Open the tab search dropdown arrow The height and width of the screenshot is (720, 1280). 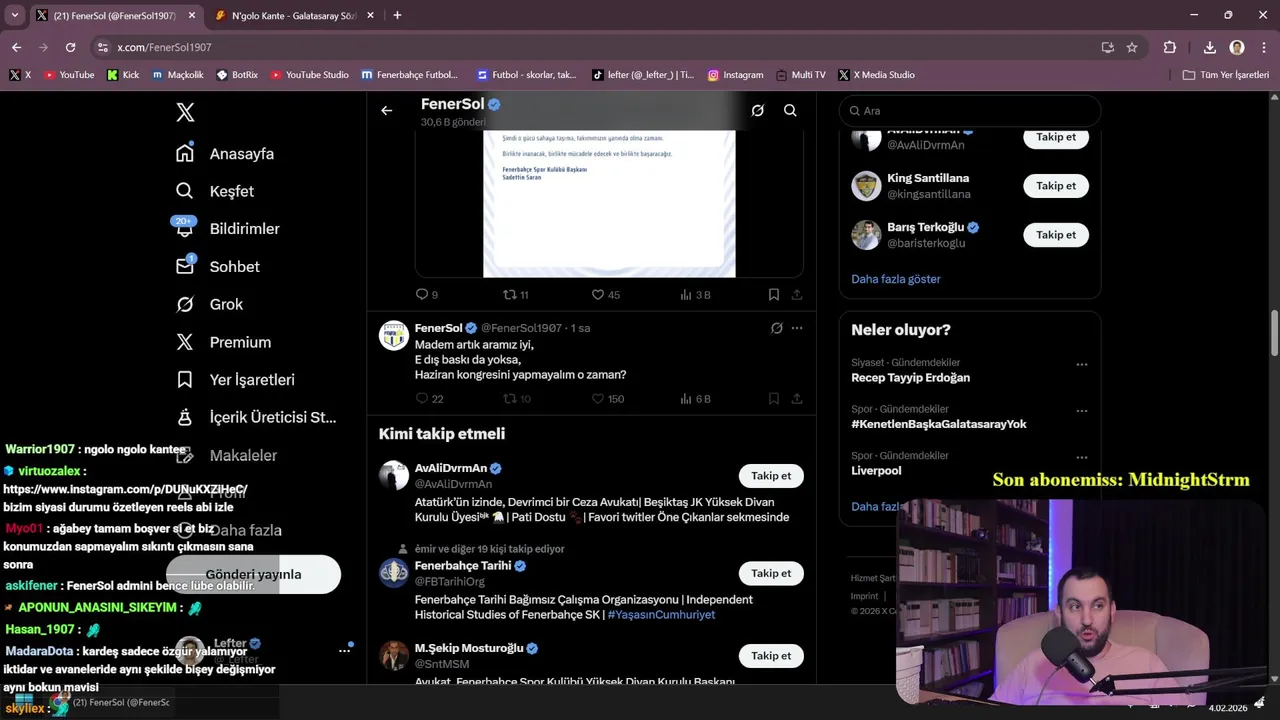(15, 15)
